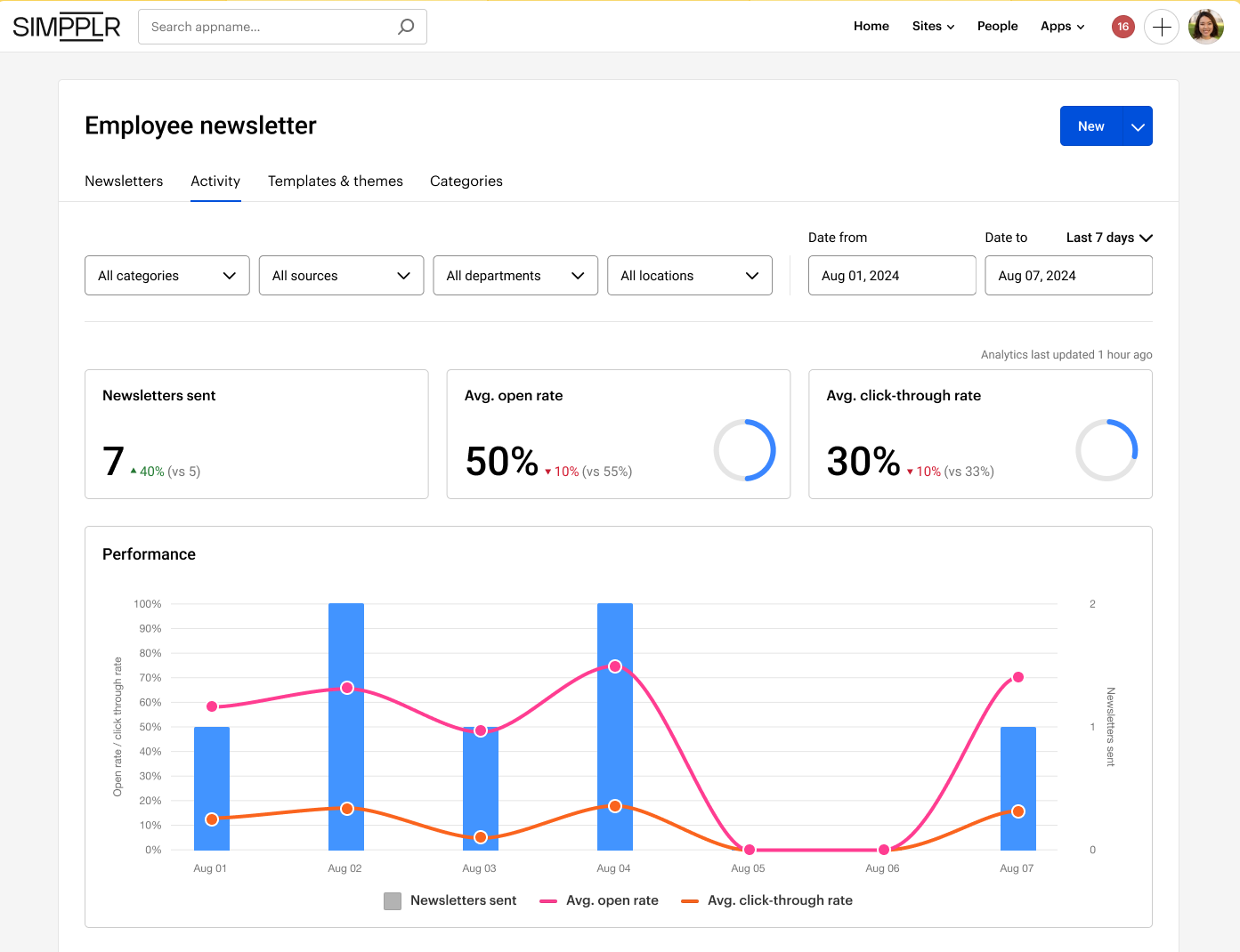Click the Aug 04 open rate data point
The height and width of the screenshot is (952, 1240).
(615, 666)
